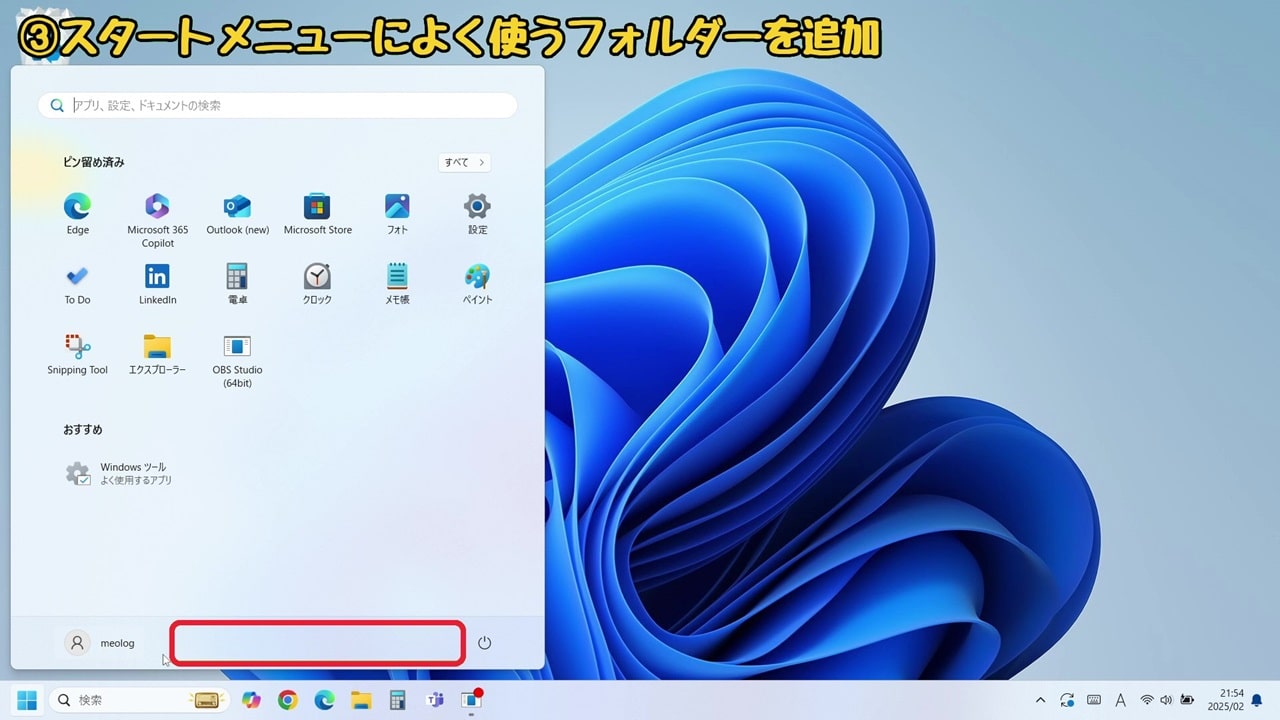Open network Wi-Fi quick settings
The width and height of the screenshot is (1280, 720).
(1147, 700)
